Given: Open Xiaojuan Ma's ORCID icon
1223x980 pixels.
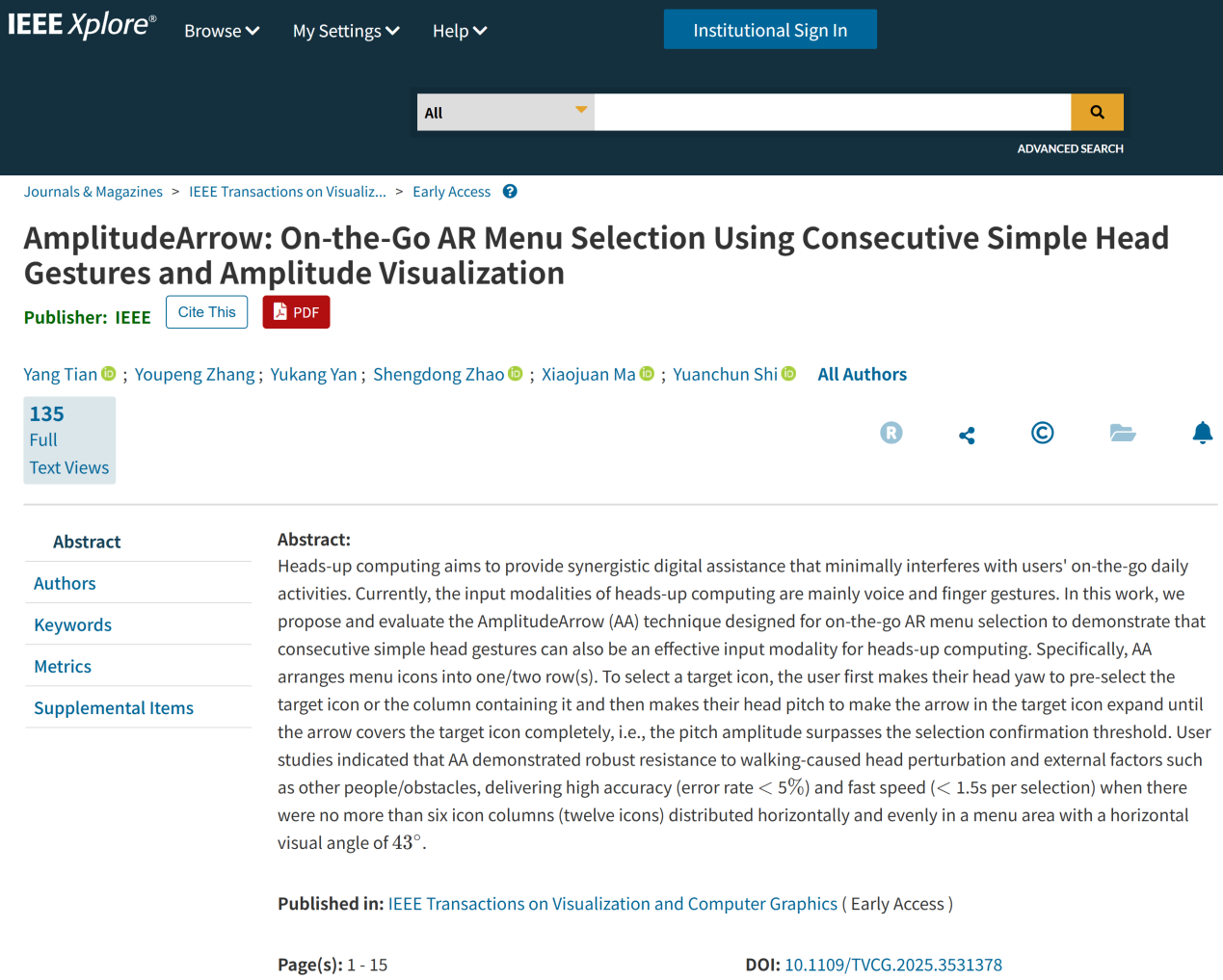Looking at the screenshot, I should (x=647, y=374).
